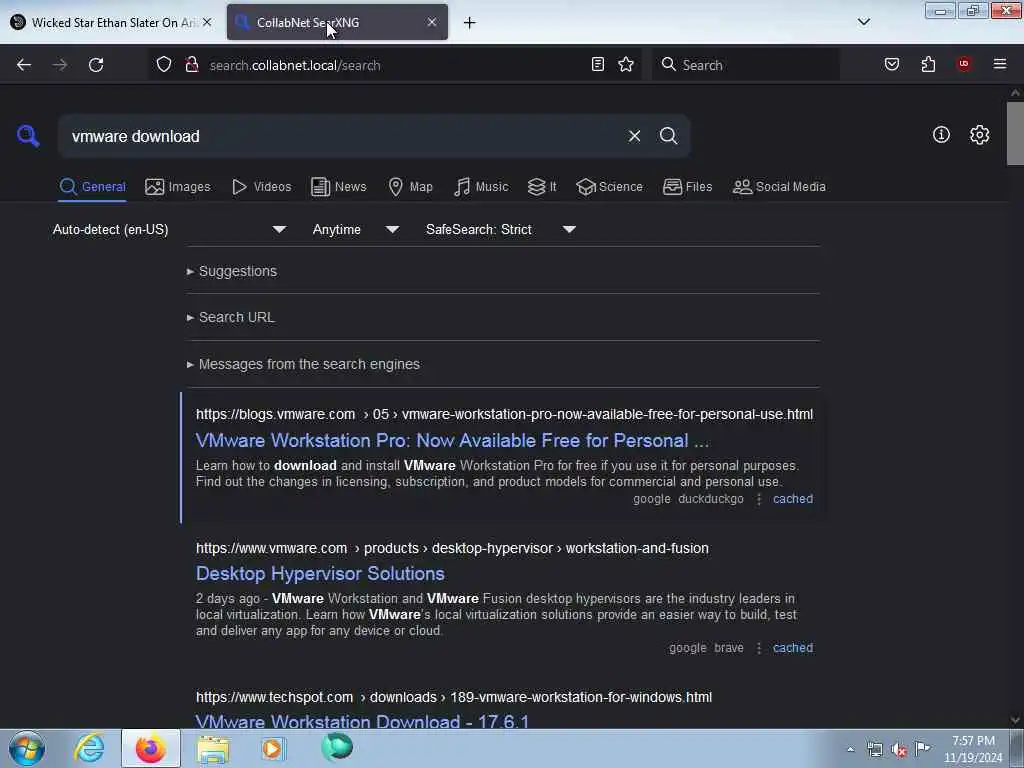1024x768 pixels.
Task: Open the Desktop Hypervisor Solutions result
Action: click(320, 573)
